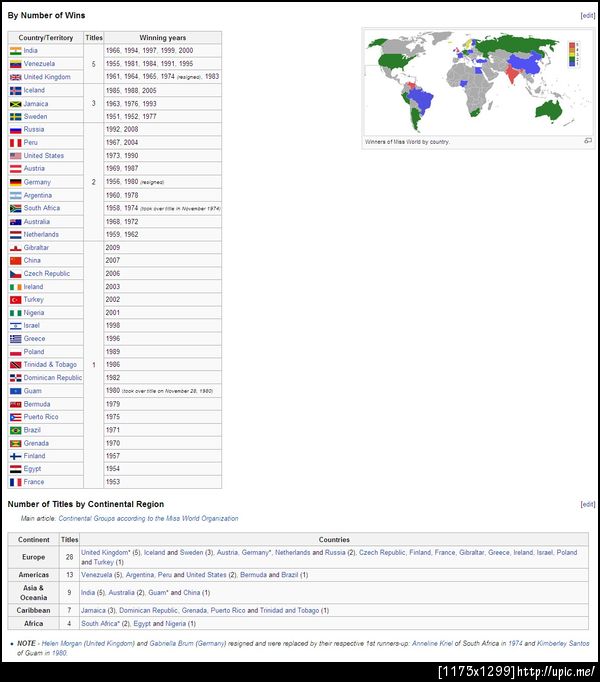Viewport: 600px width, 682px height.
Task: Click the France flag icon
Action: pyautogui.click(x=16, y=482)
